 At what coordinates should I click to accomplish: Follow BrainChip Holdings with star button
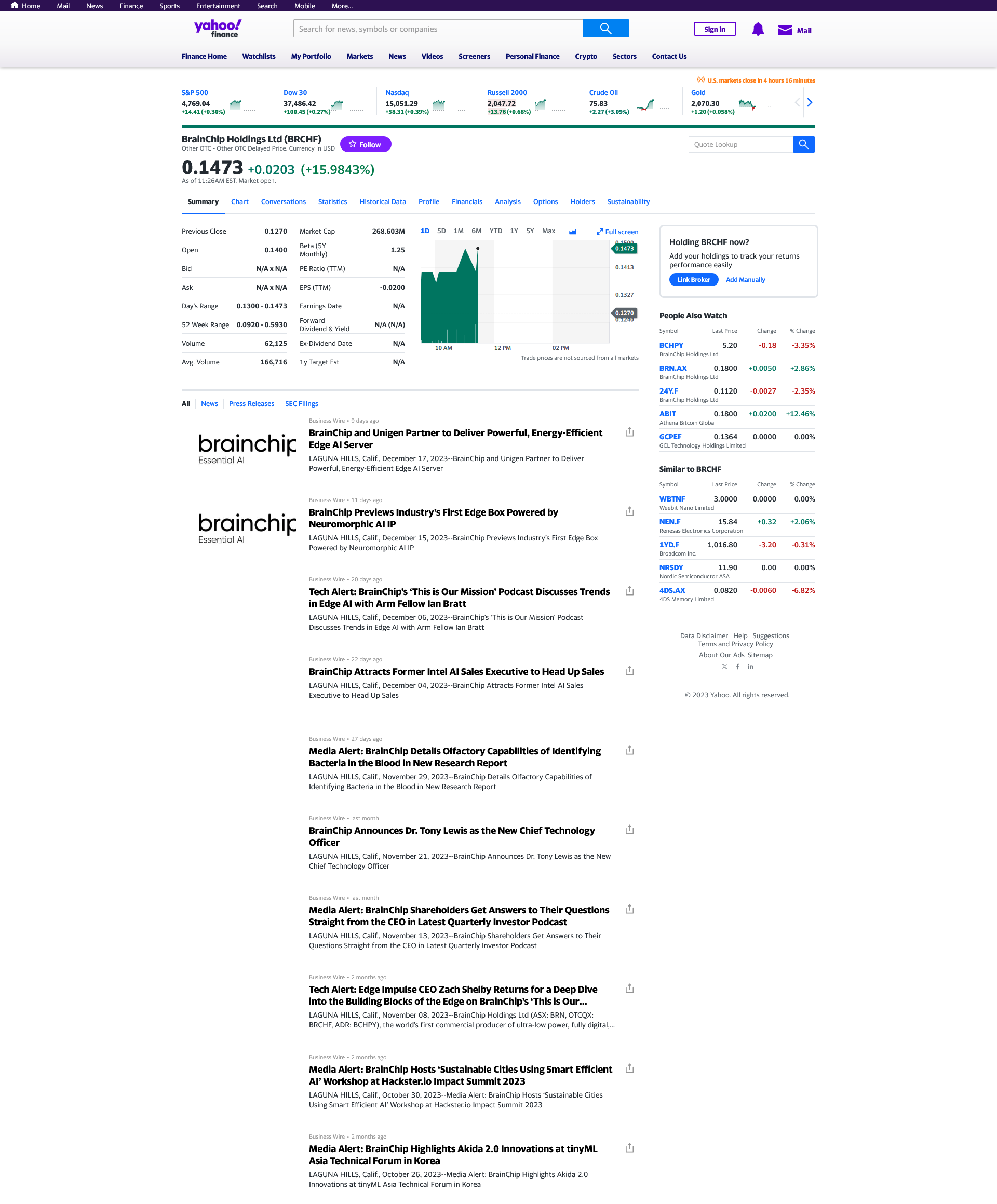tap(365, 144)
